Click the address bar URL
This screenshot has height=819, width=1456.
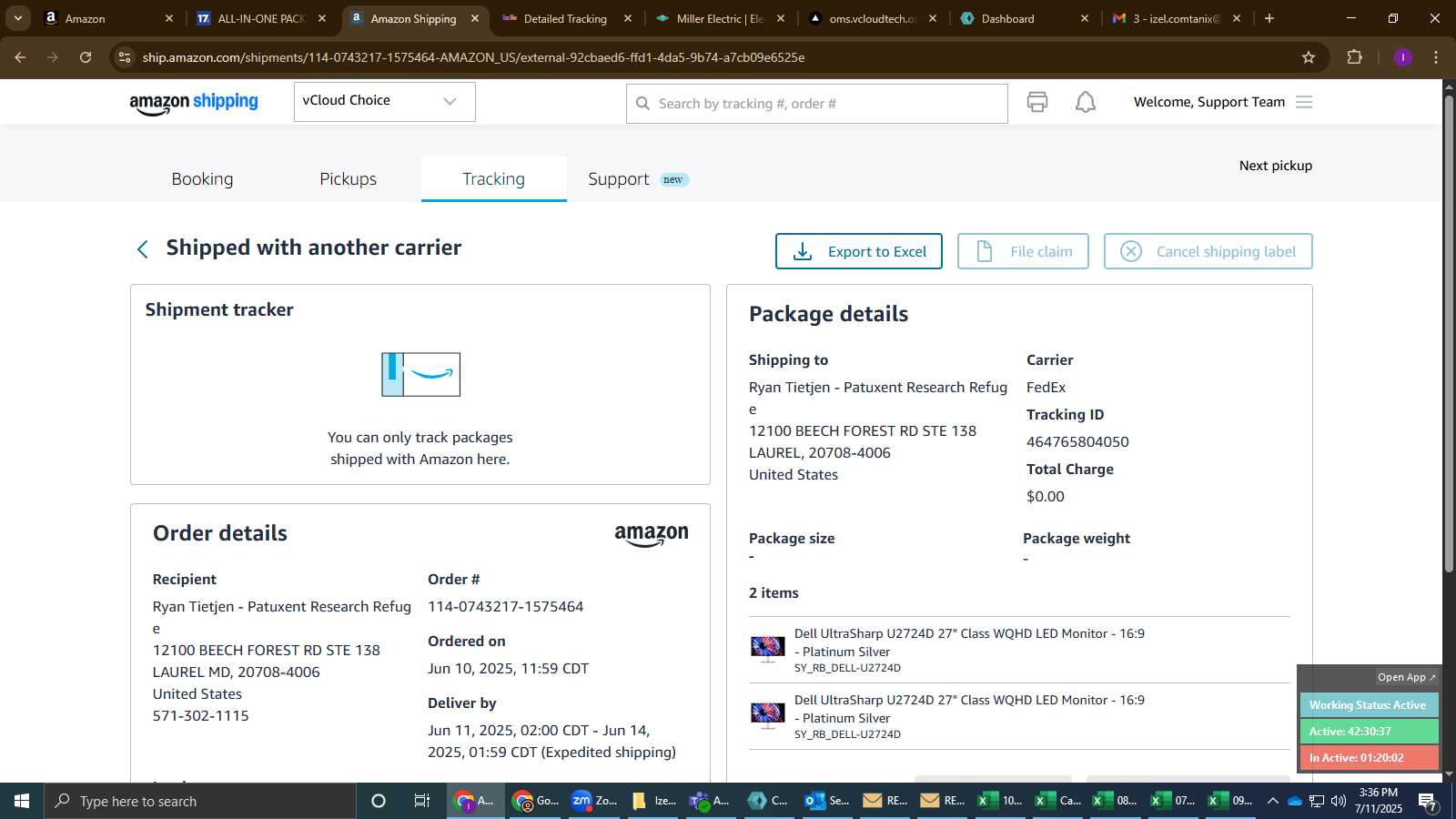473,57
